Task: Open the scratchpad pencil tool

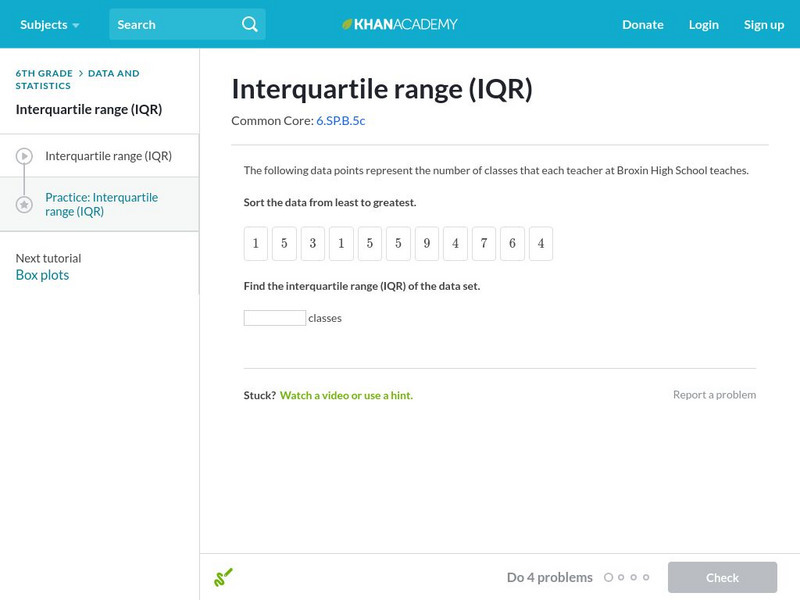Action: pyautogui.click(x=223, y=577)
